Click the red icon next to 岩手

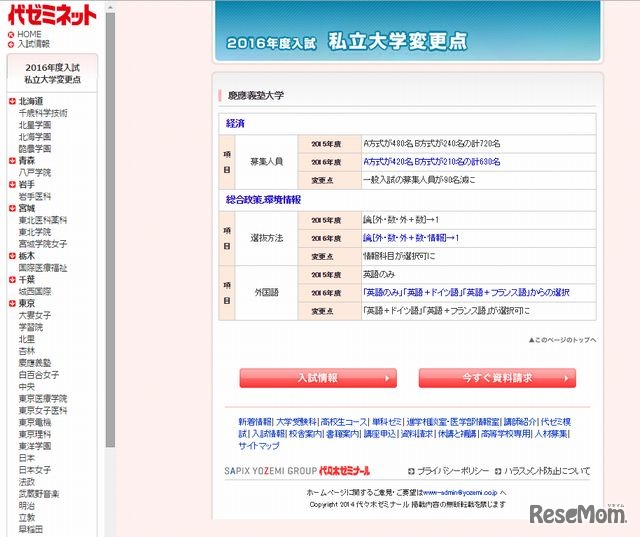pyautogui.click(x=12, y=184)
